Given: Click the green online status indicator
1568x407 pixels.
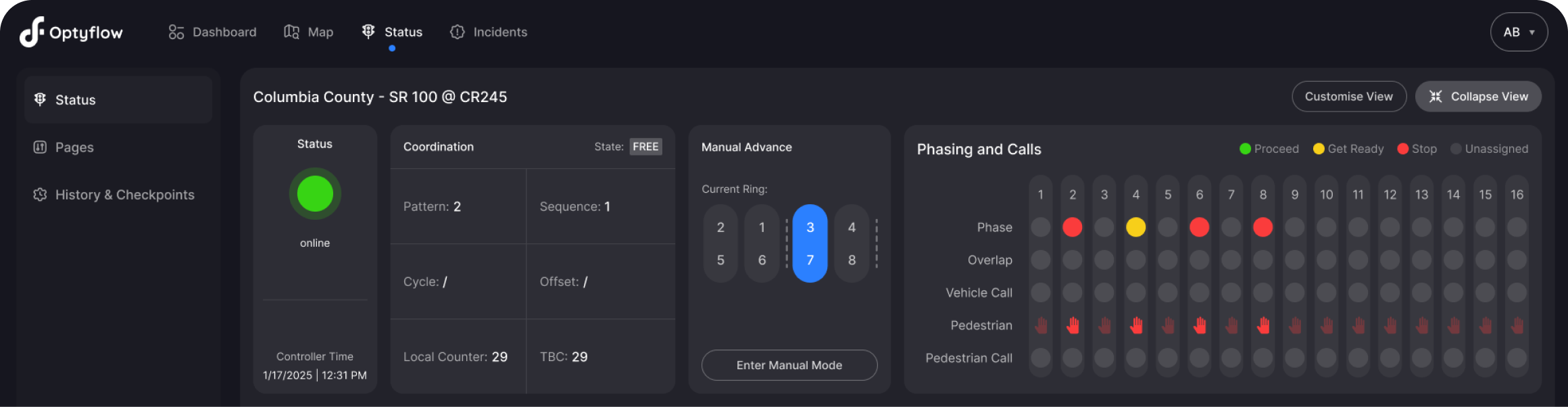Looking at the screenshot, I should pos(315,194).
